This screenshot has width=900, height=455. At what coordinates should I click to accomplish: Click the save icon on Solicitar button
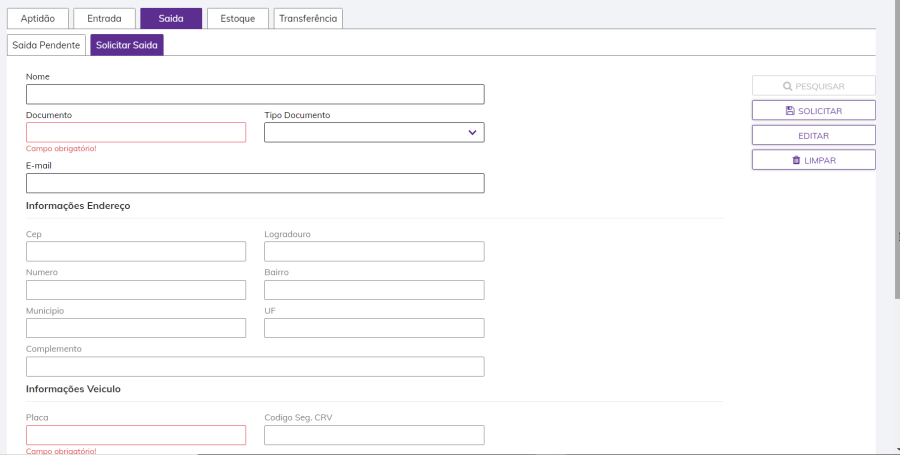point(790,110)
